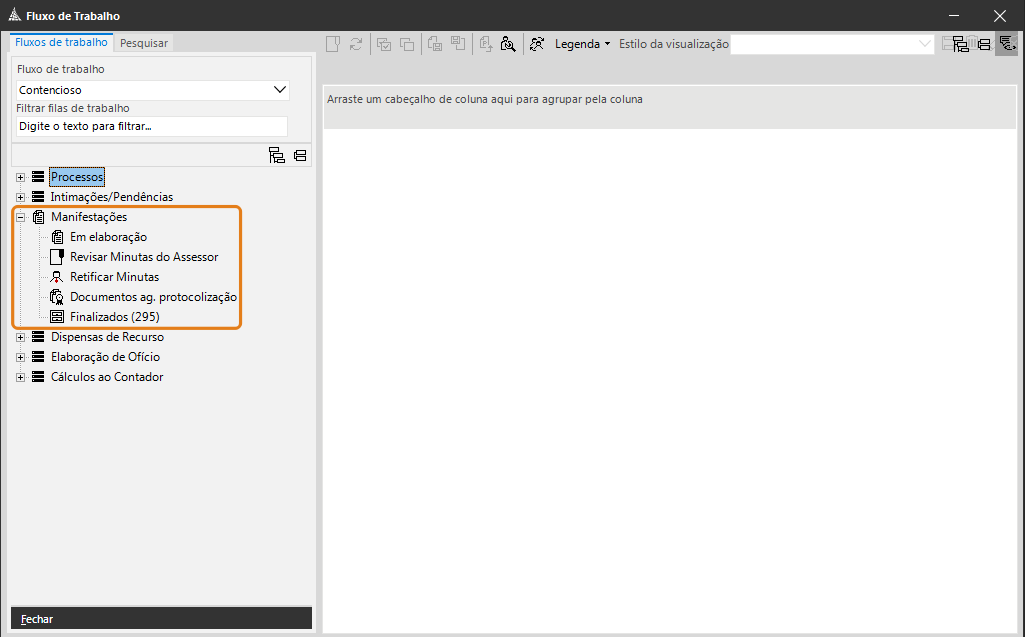Click the expand-all tree icon in left panel
1025x637 pixels.
277,155
